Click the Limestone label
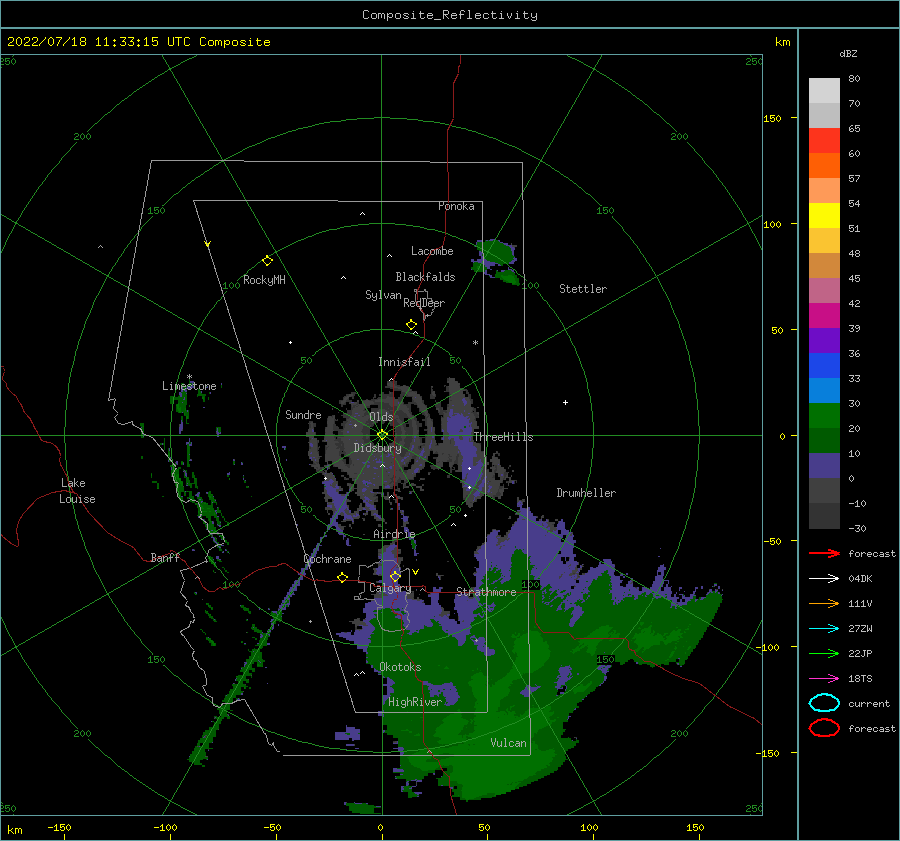The height and width of the screenshot is (841, 900). click(189, 386)
